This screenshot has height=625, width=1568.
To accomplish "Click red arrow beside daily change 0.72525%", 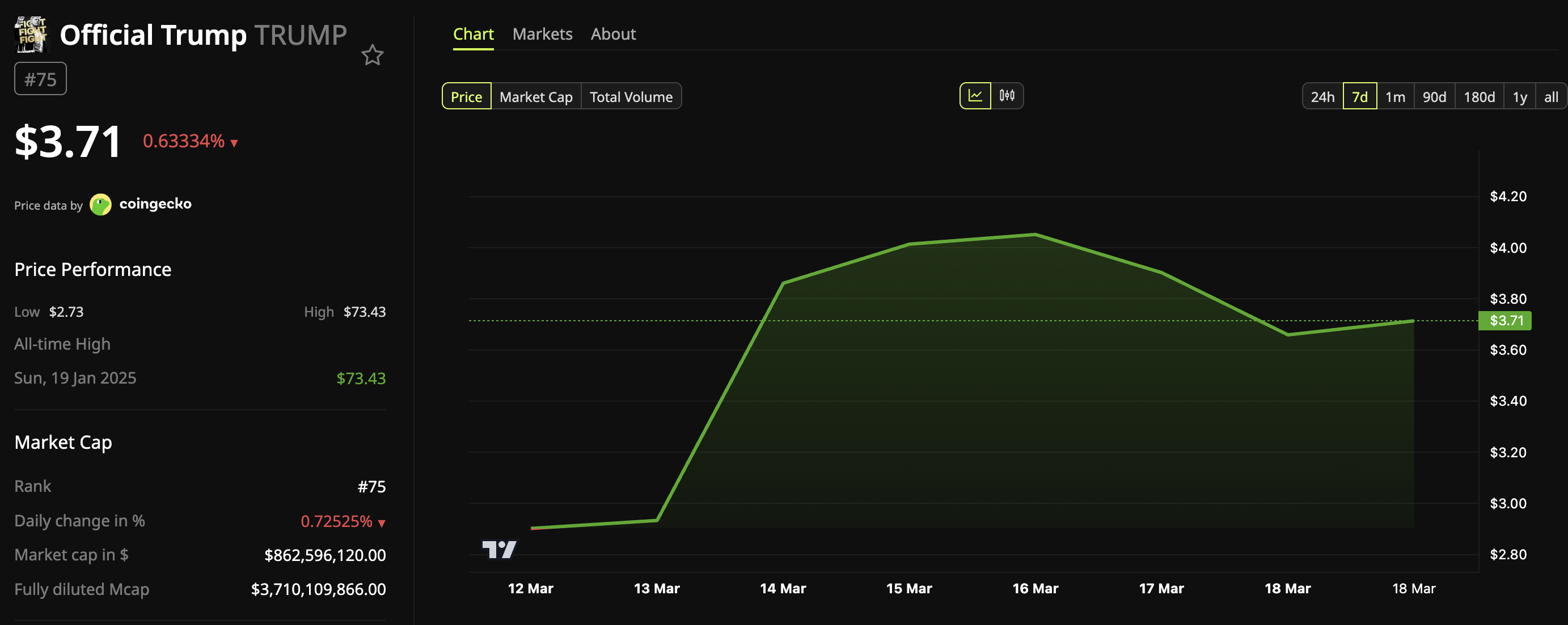I will click(x=382, y=523).
